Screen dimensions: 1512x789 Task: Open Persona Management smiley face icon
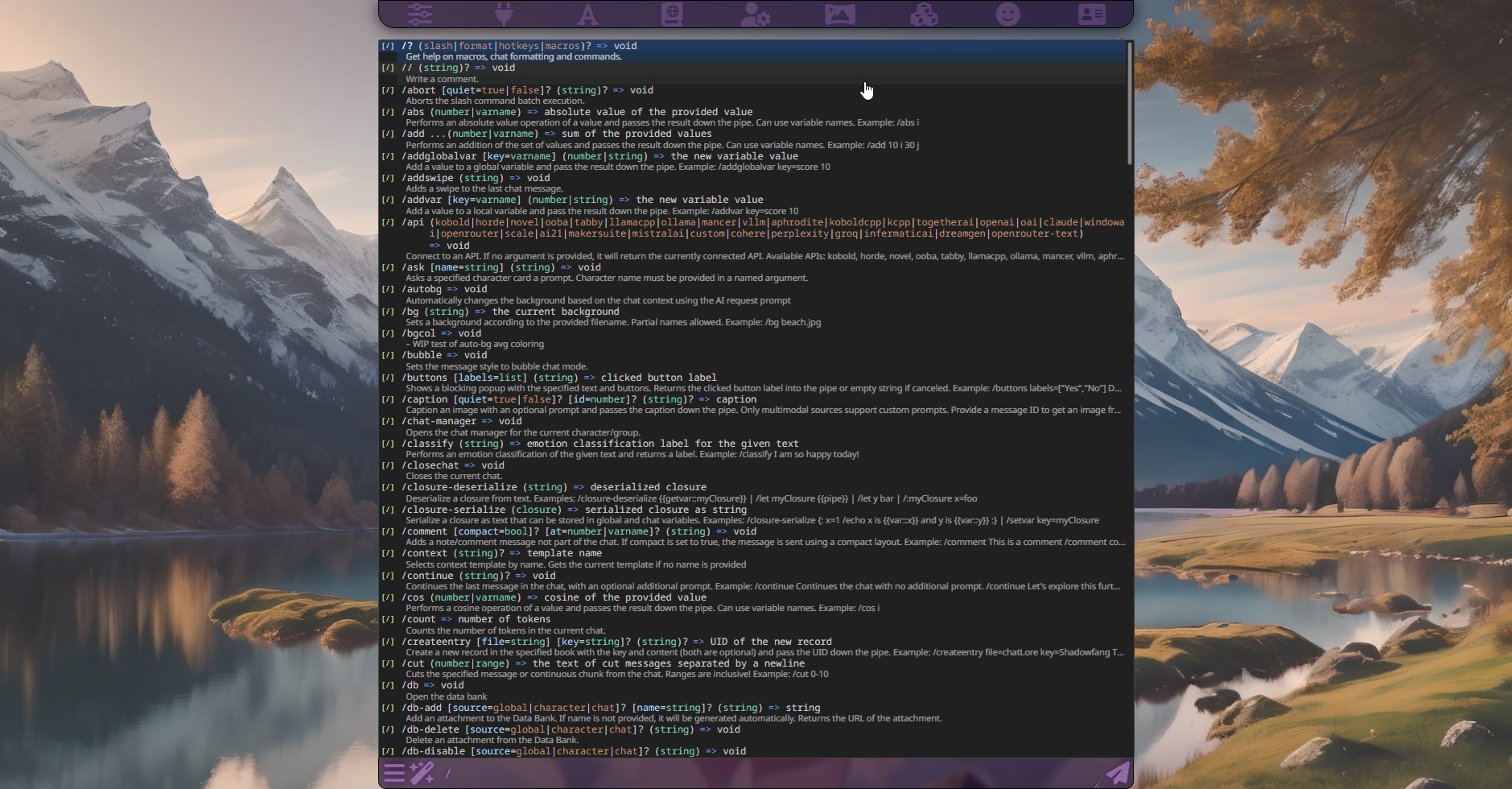pos(1007,14)
